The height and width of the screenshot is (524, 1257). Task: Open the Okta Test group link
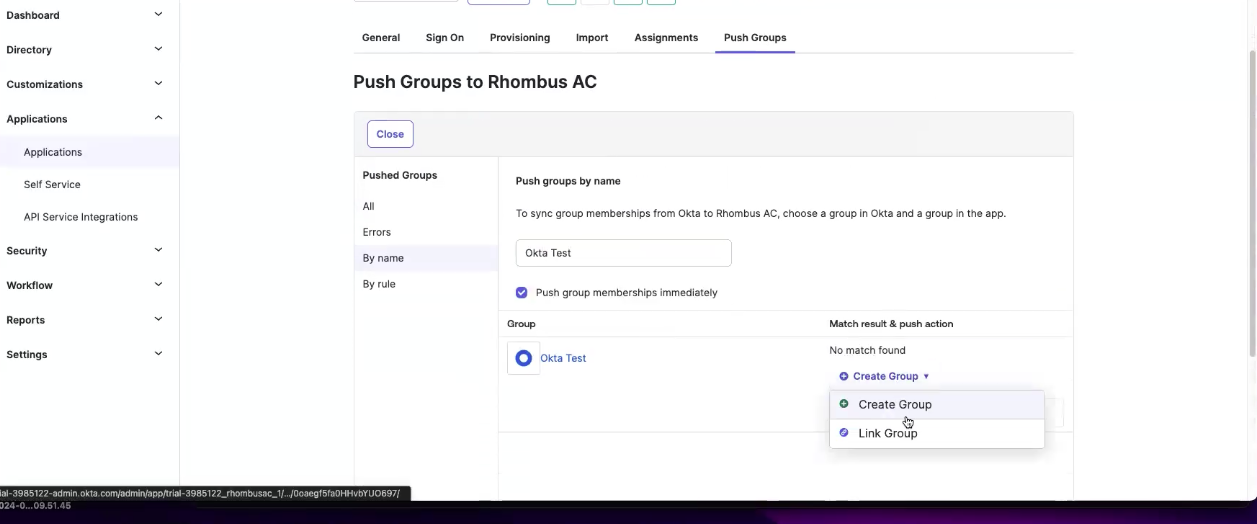[563, 358]
